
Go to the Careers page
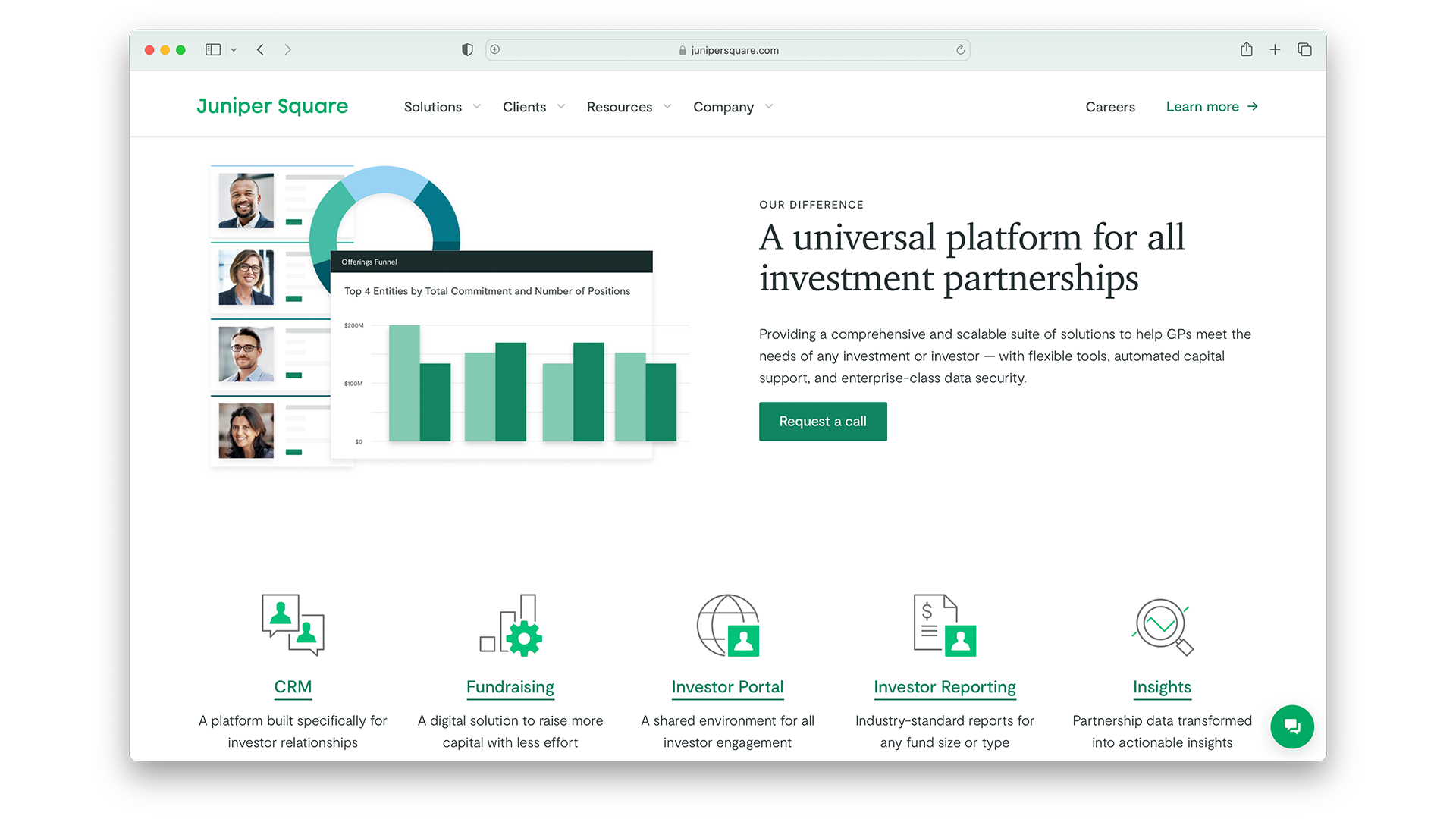point(1109,107)
